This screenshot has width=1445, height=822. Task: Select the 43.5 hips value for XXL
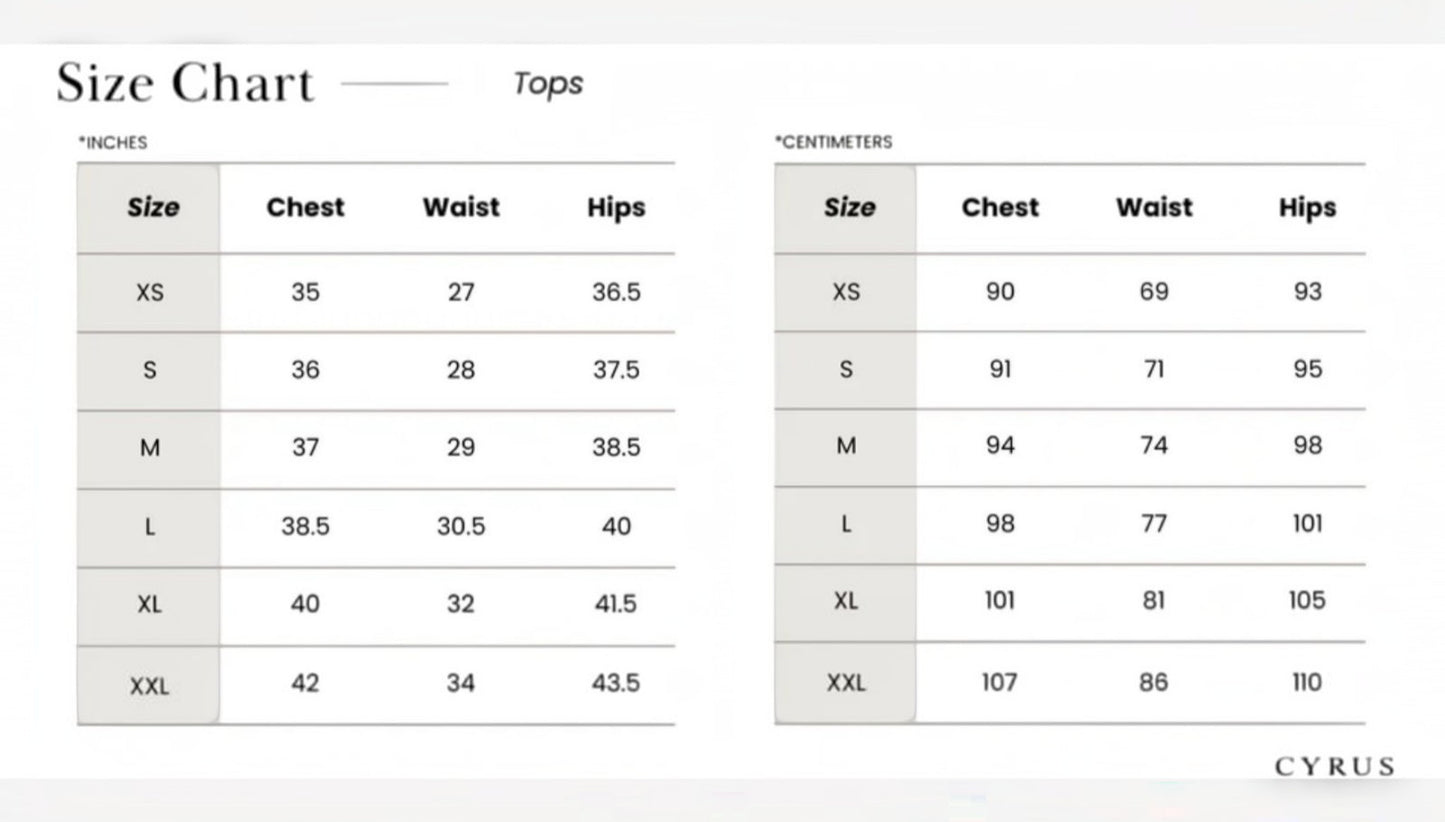(616, 683)
